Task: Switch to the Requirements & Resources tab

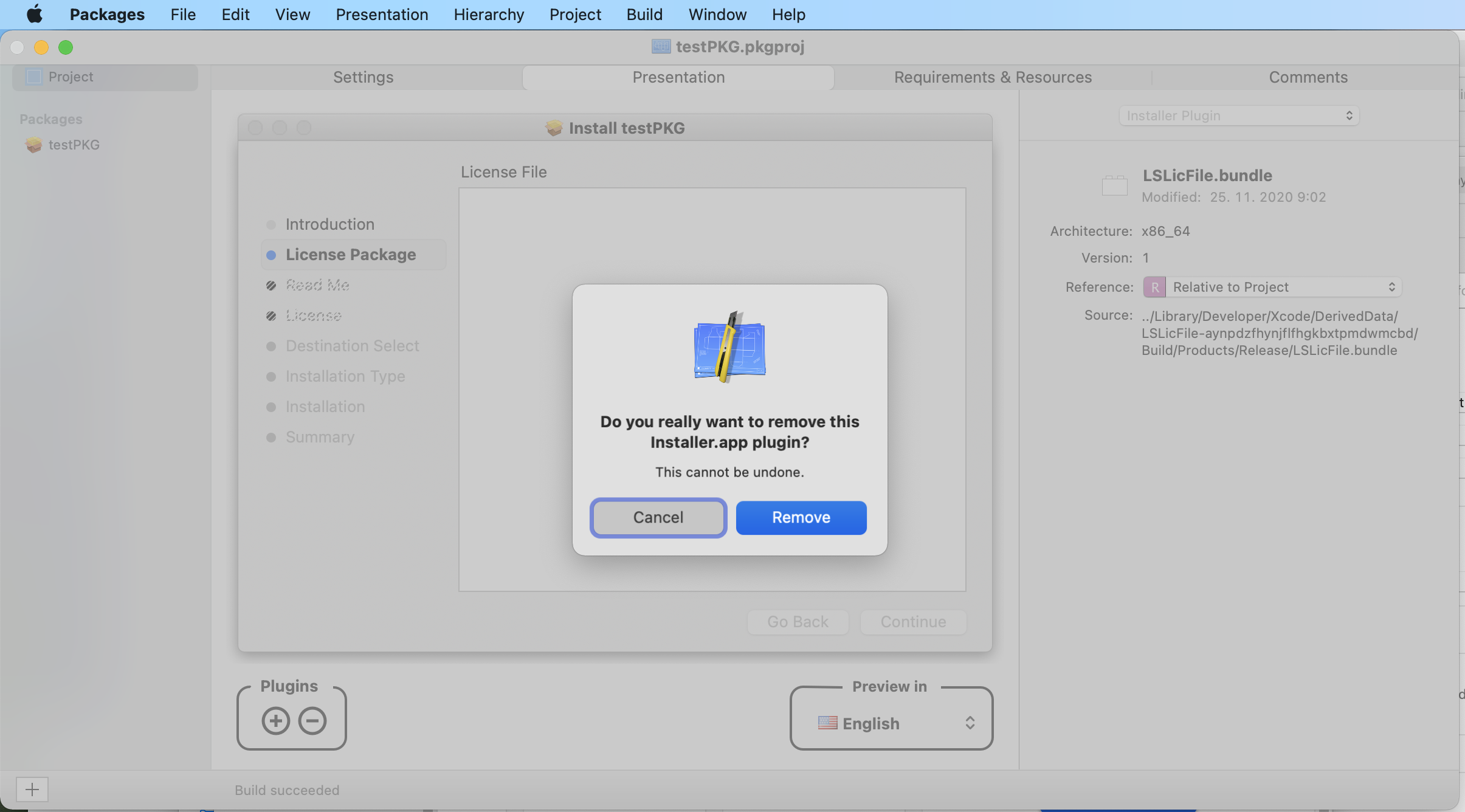Action: click(993, 77)
